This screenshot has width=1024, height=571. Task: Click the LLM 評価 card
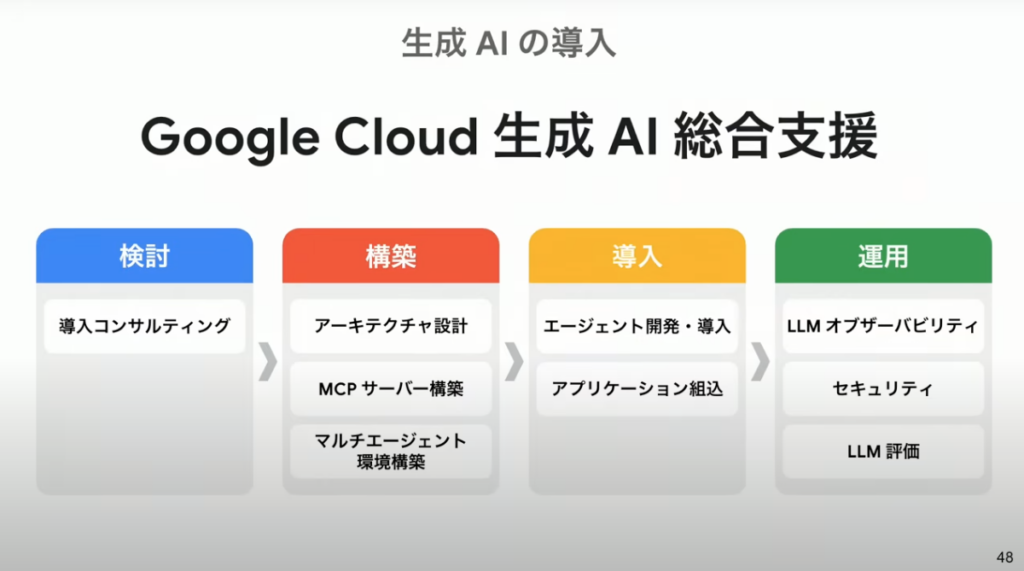coord(883,450)
